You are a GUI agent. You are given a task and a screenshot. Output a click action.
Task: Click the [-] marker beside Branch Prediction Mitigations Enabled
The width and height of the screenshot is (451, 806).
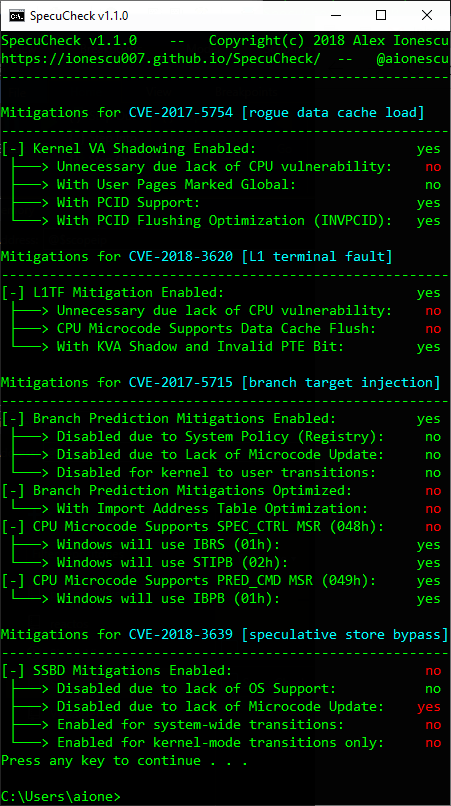coord(13,418)
